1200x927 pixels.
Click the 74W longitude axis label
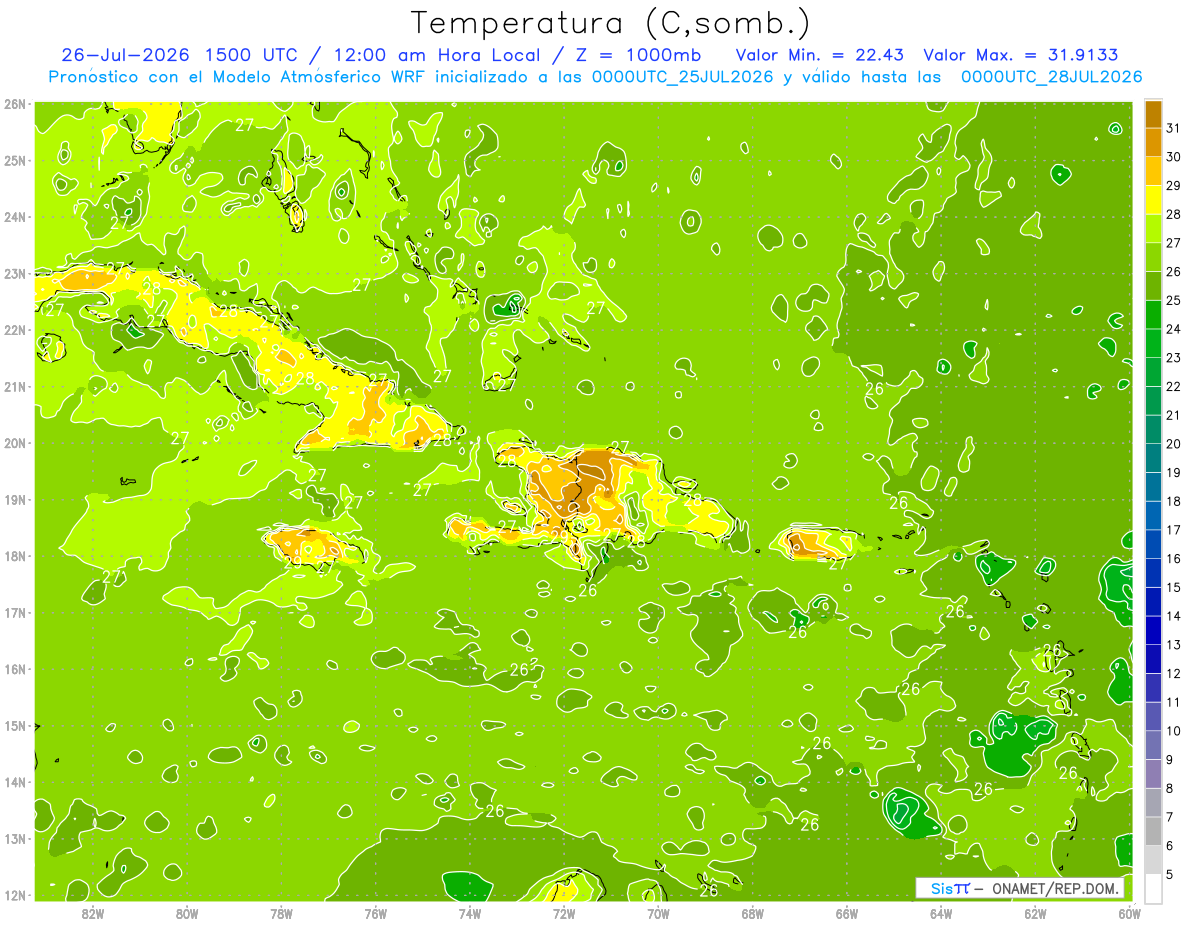tap(470, 913)
